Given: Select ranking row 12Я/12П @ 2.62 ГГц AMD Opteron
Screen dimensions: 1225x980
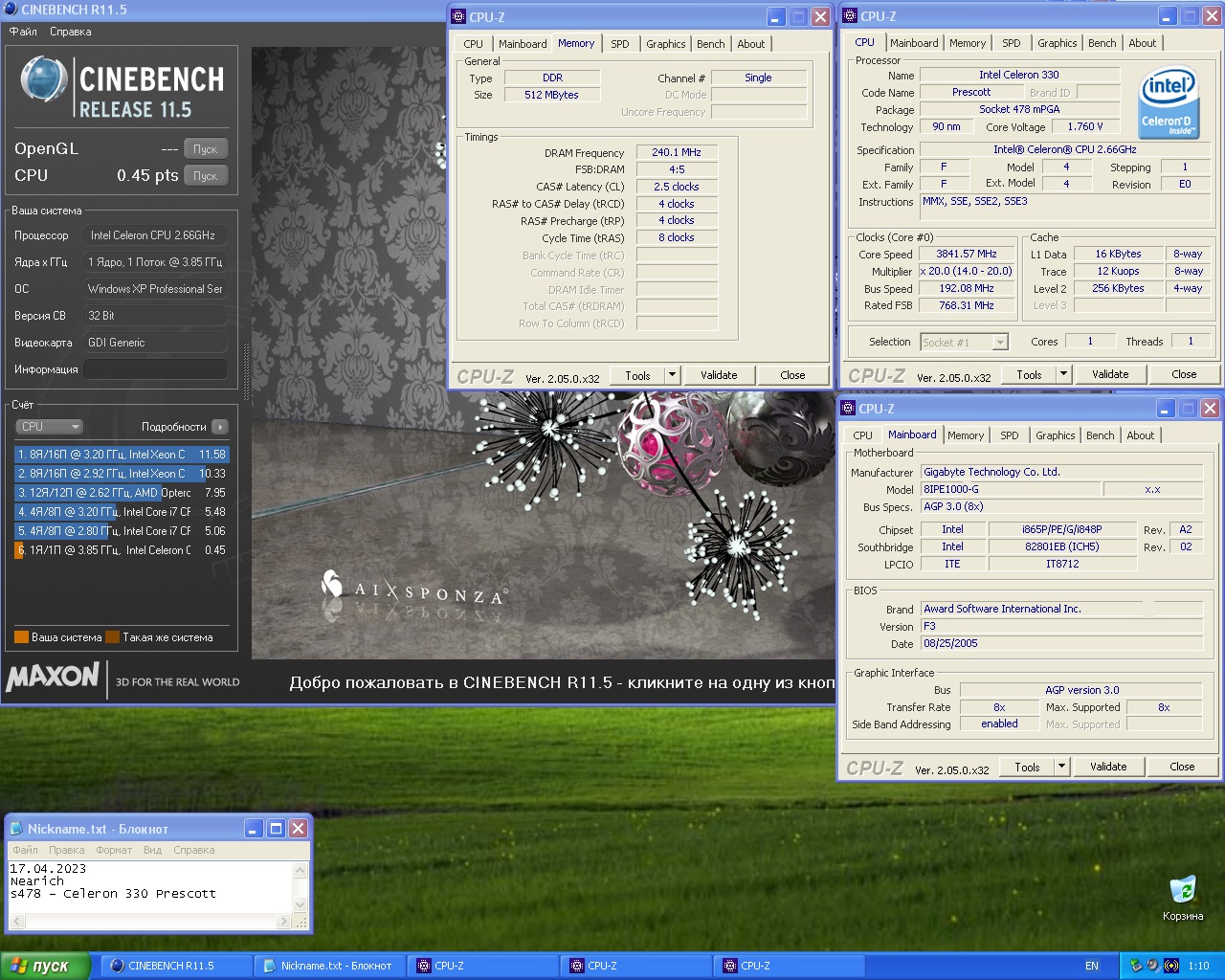Looking at the screenshot, I should (122, 493).
